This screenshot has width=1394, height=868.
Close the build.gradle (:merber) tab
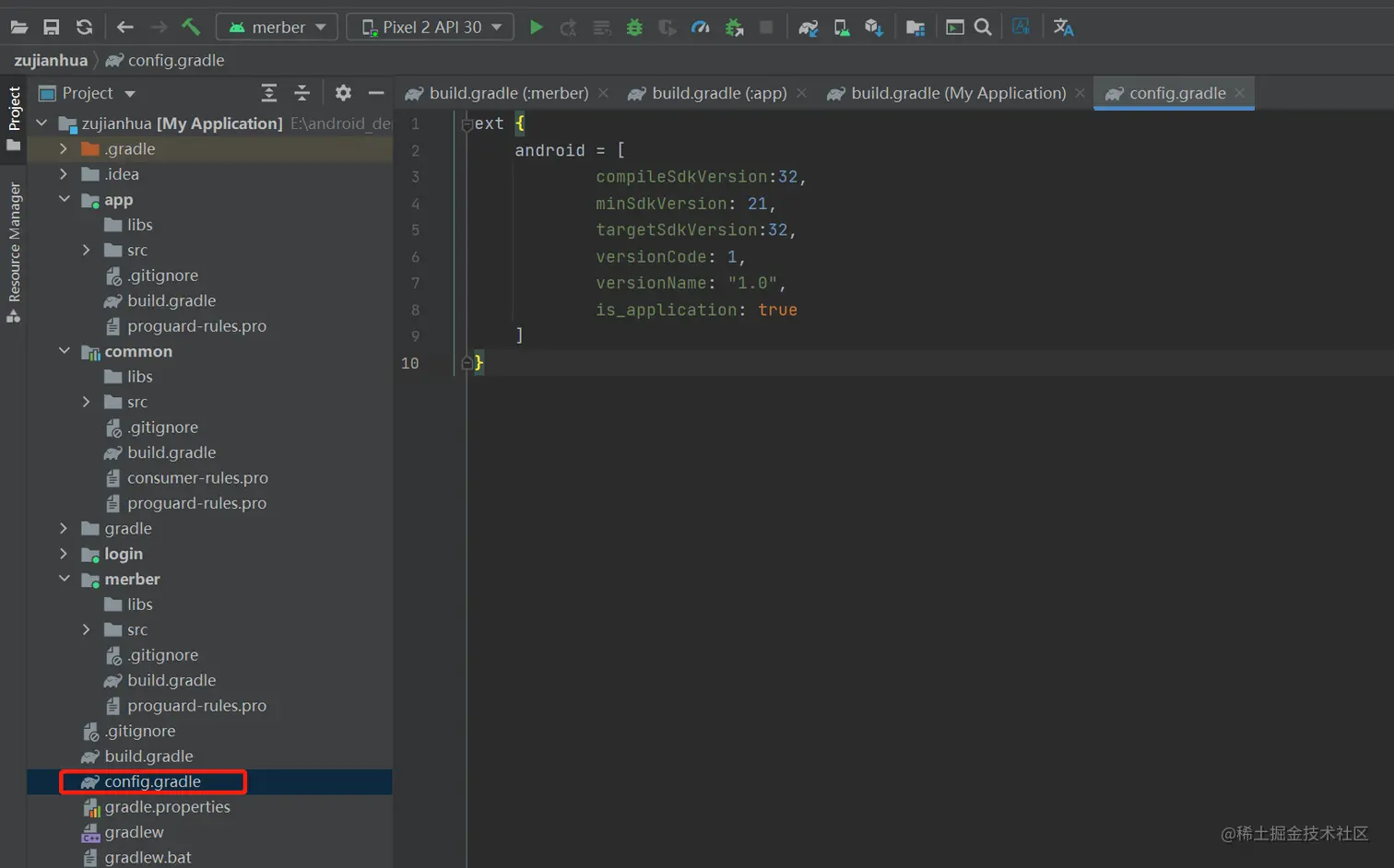tap(603, 93)
